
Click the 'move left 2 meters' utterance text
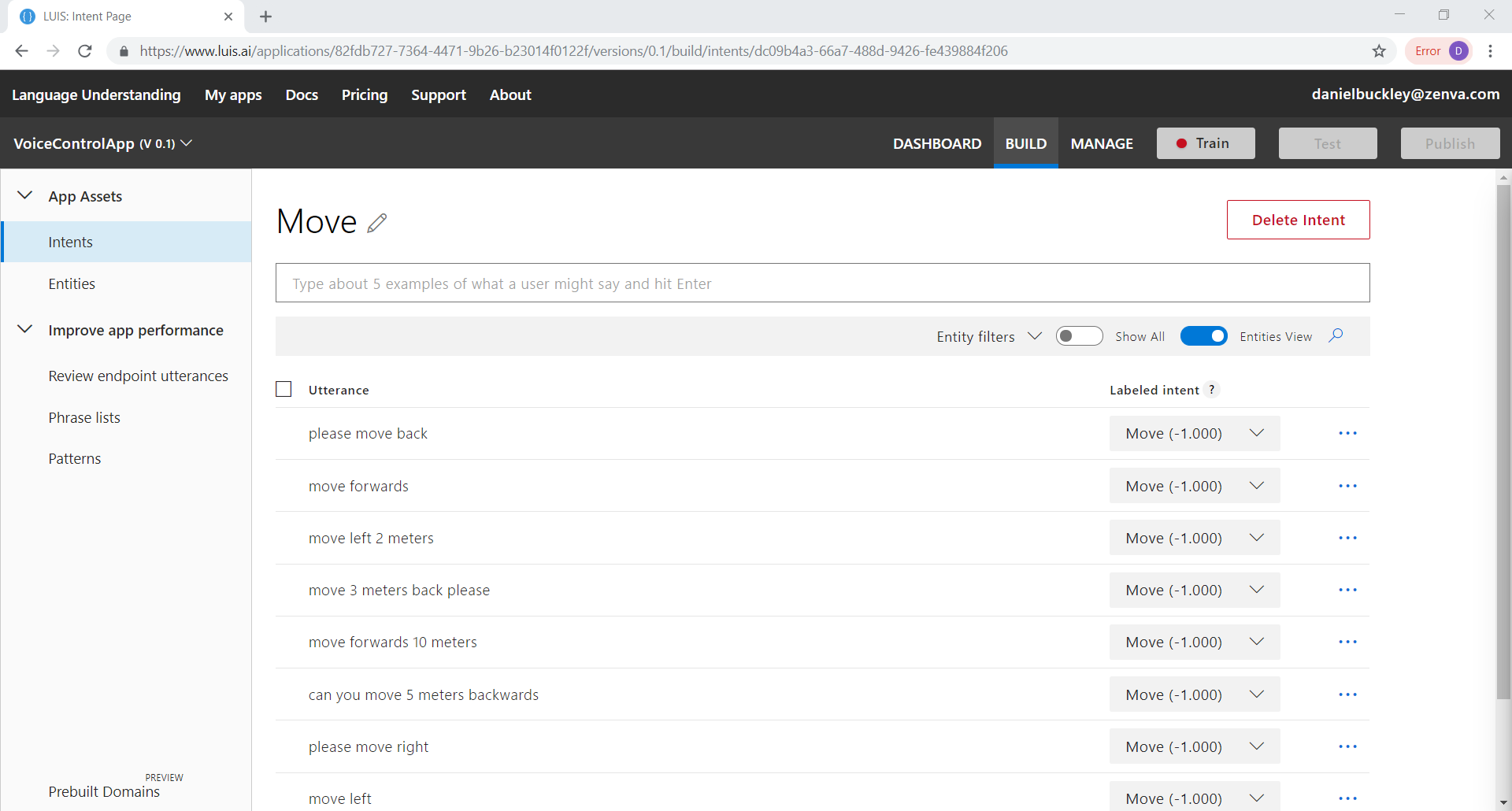click(x=371, y=538)
